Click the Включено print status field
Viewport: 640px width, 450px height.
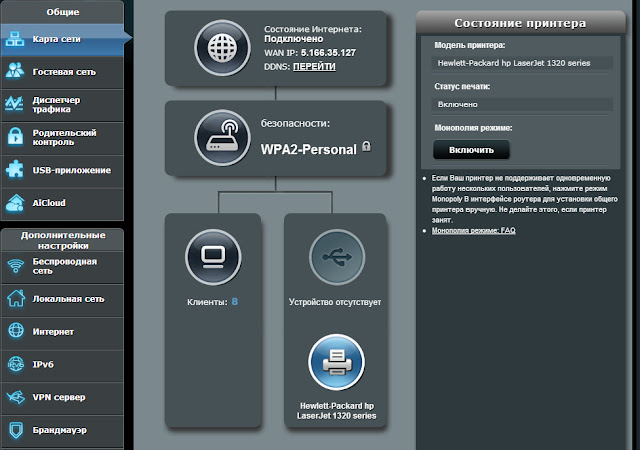click(522, 105)
